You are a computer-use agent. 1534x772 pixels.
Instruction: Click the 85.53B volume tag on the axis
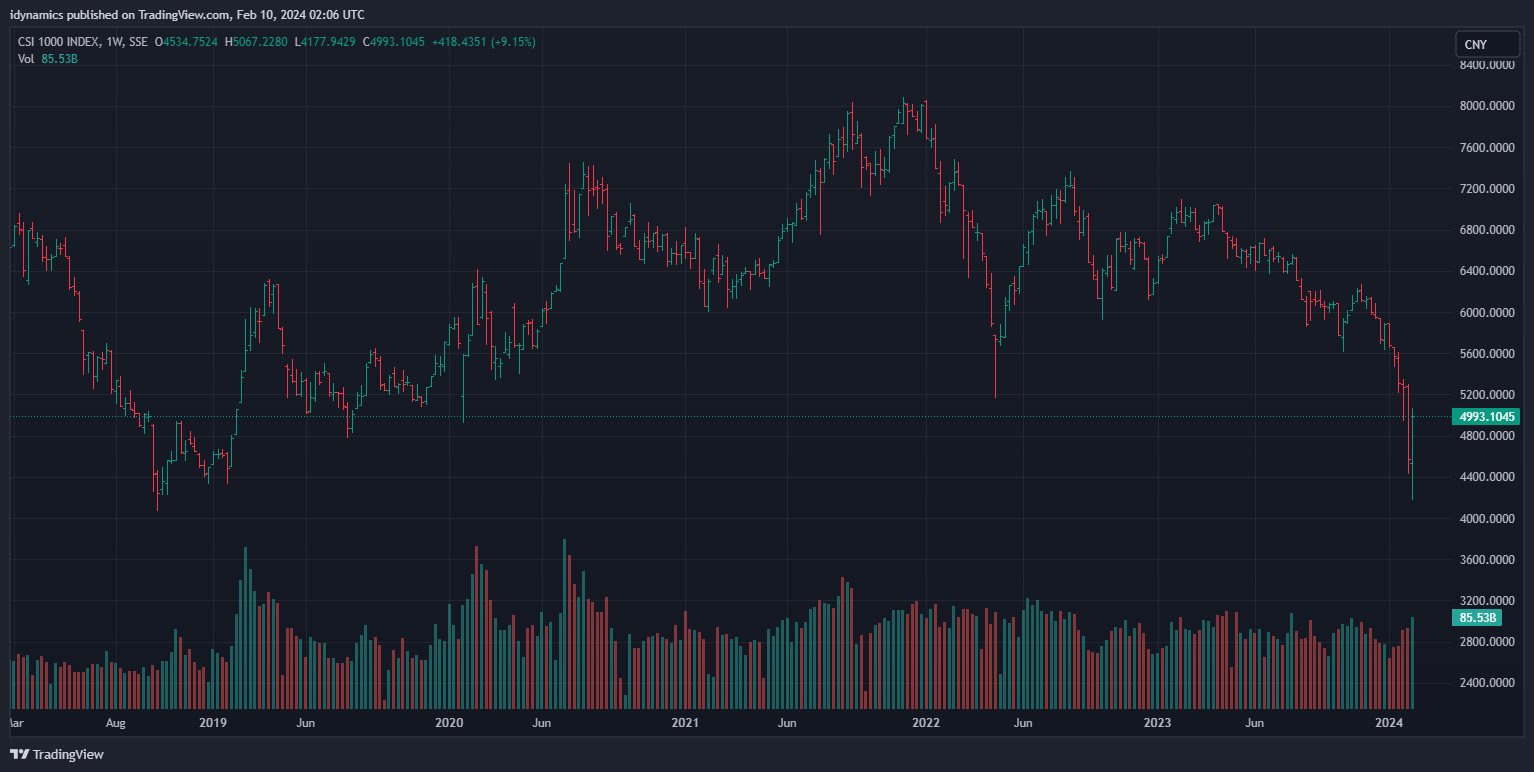pos(1480,618)
